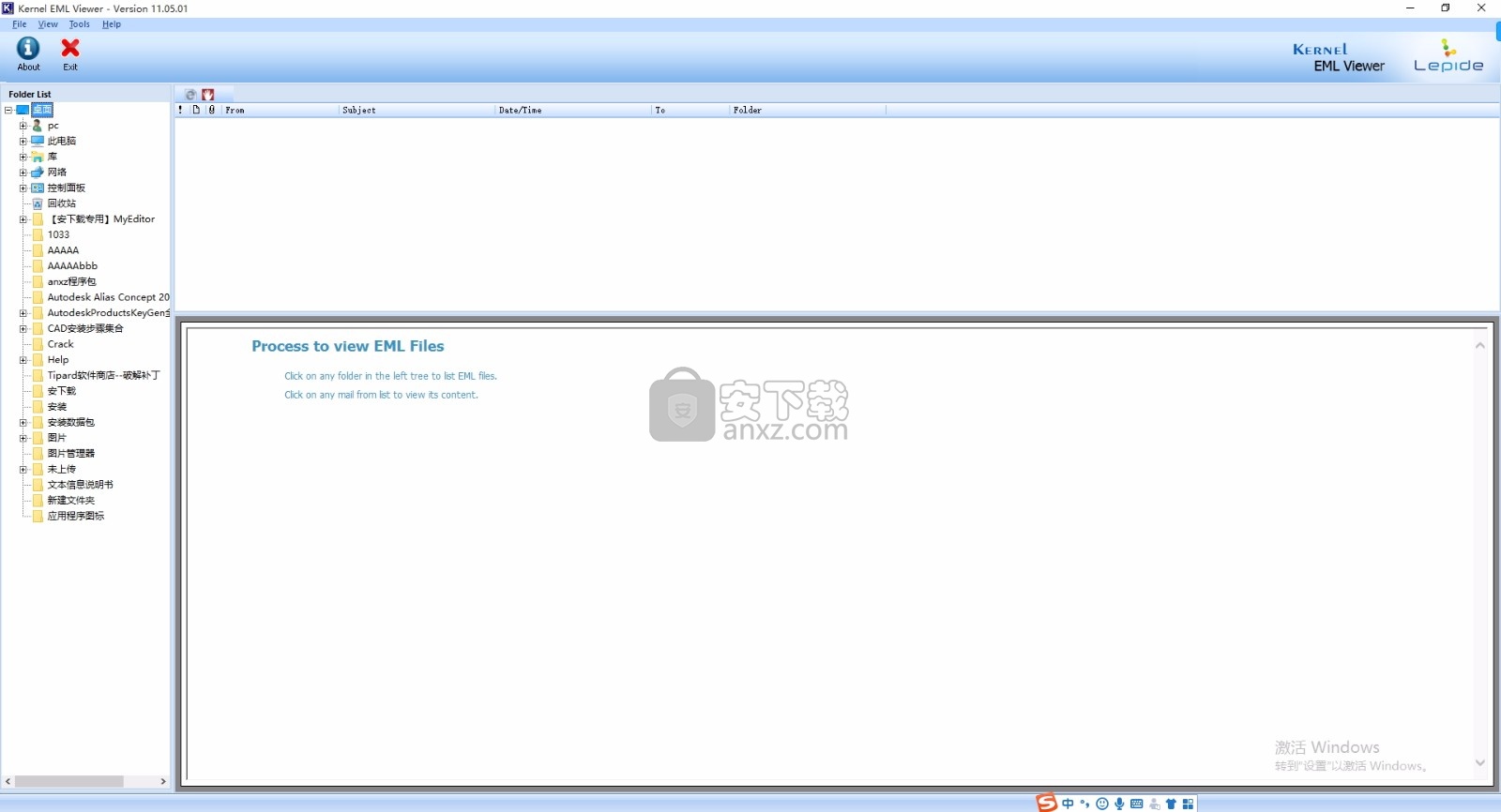
Task: Click the Lepide logo
Action: 1448,56
